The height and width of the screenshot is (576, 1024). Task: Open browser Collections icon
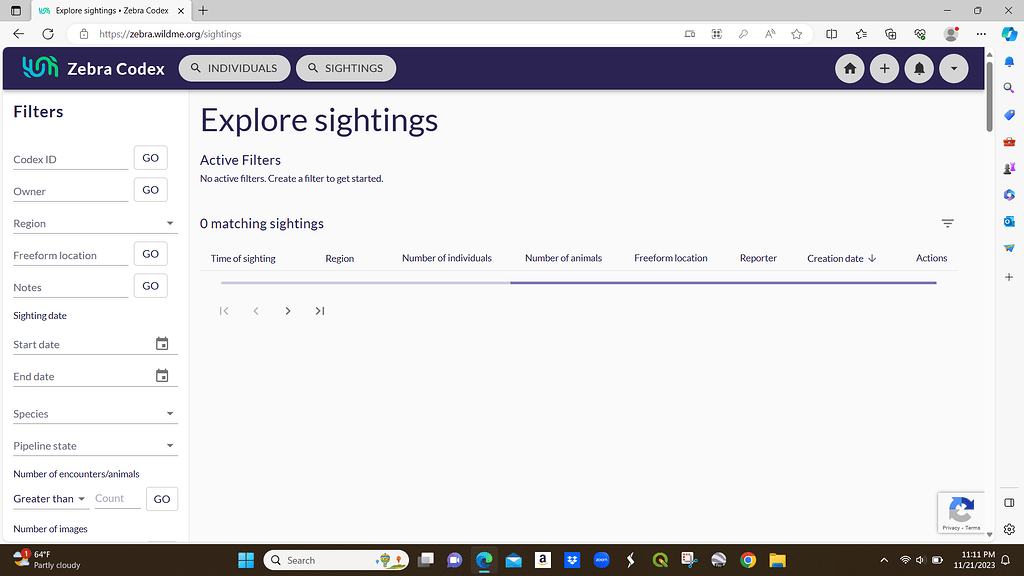pos(890,34)
